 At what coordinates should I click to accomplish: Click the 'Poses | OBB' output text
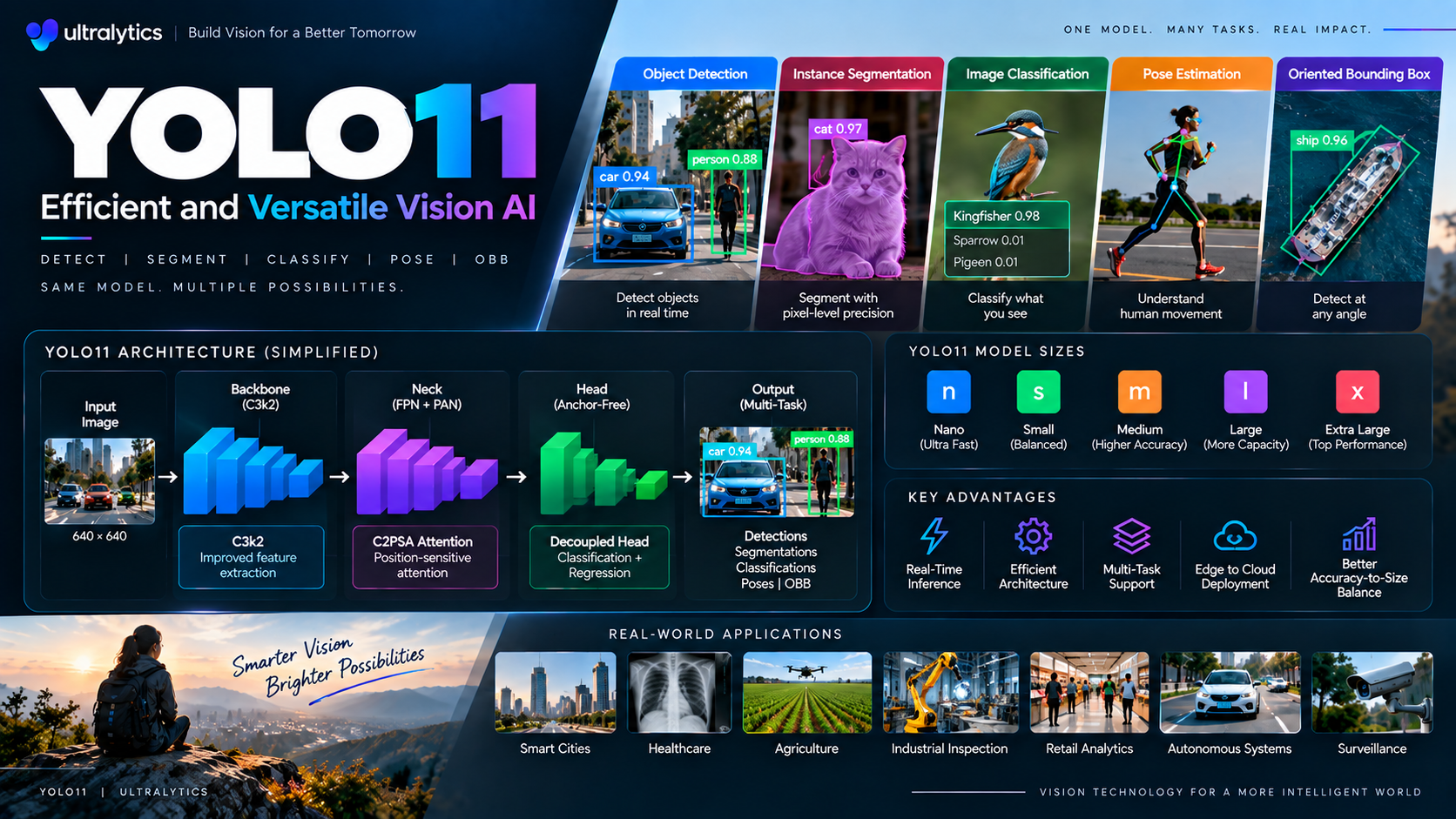(776, 583)
